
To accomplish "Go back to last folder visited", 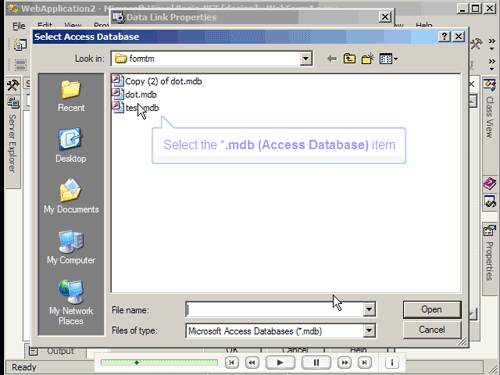I will click(x=332, y=59).
